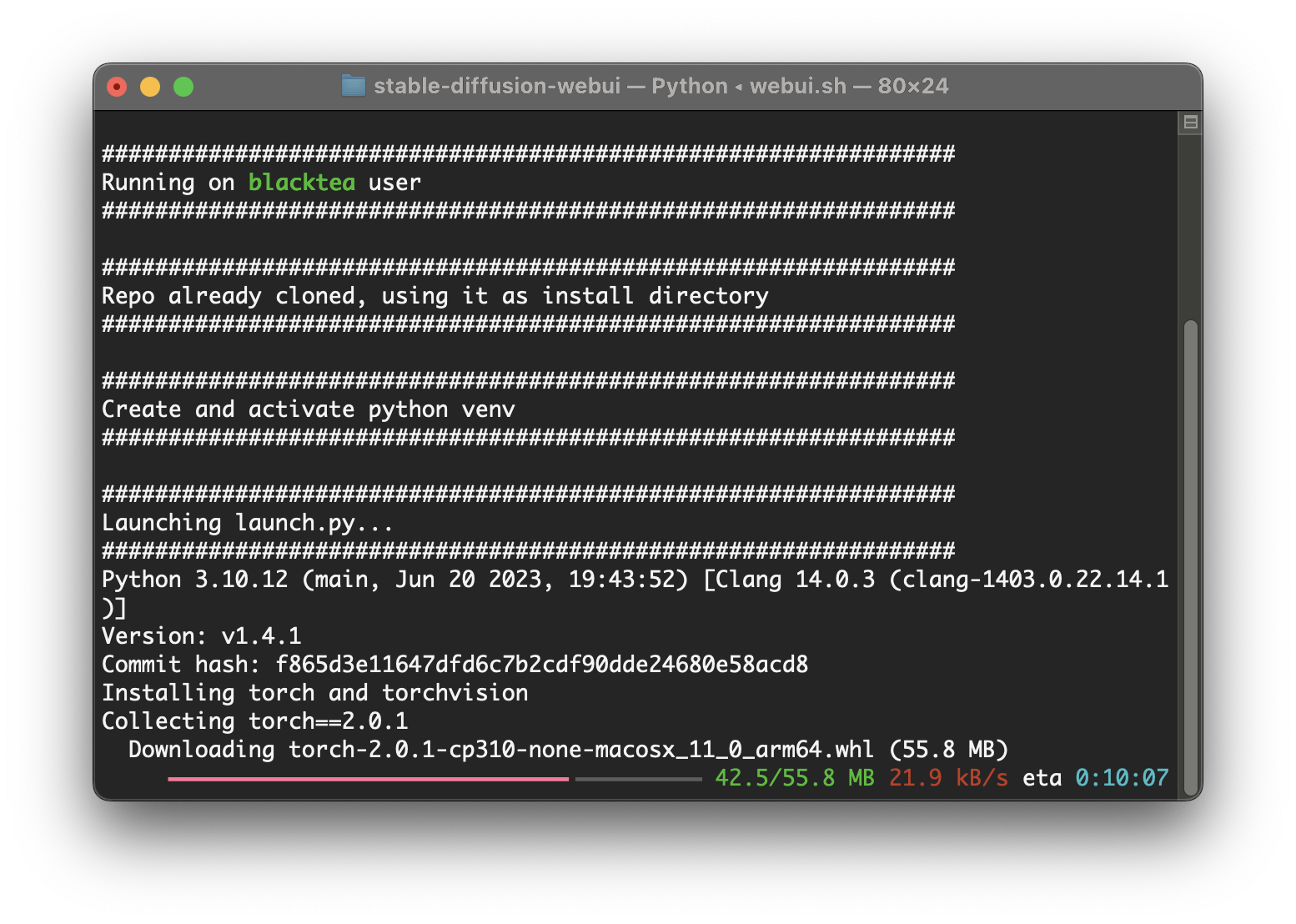This screenshot has width=1296, height=924.
Task: Click the split pane icon above the scrollbar
Action: tap(1191, 122)
